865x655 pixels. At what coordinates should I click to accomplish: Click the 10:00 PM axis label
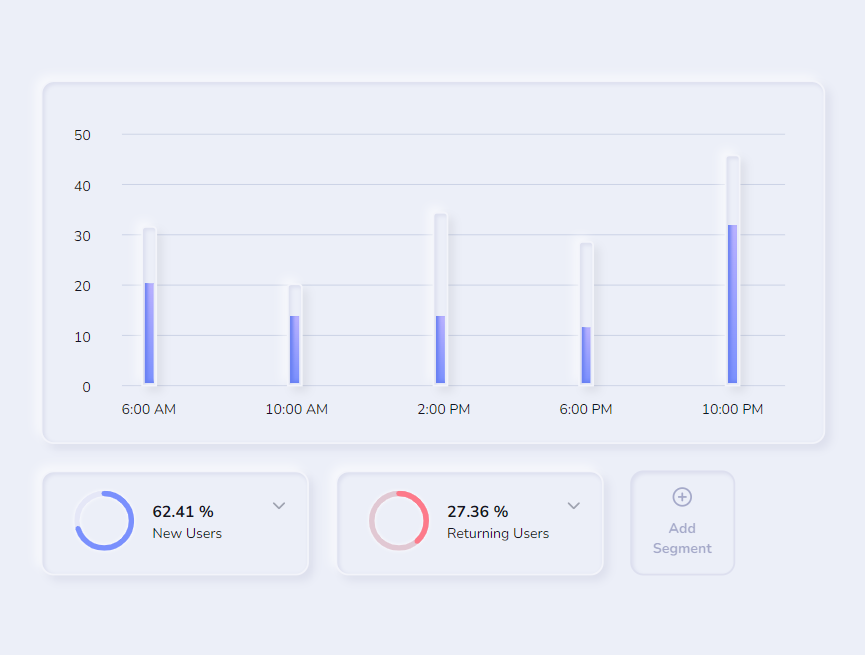click(x=733, y=409)
